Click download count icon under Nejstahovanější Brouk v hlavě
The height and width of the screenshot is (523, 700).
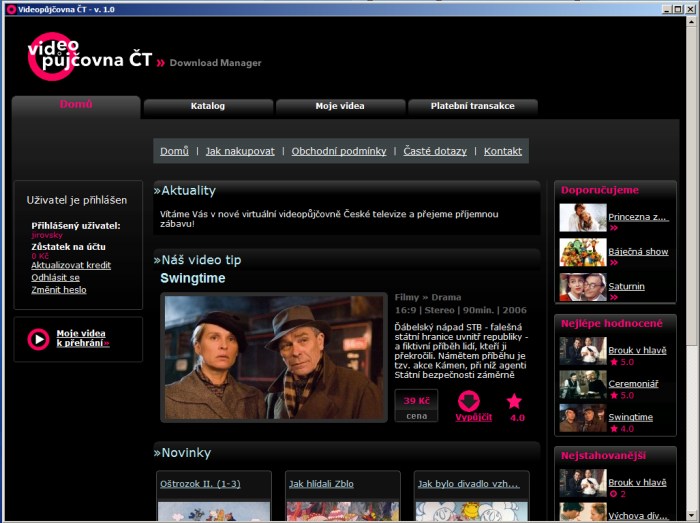coord(613,494)
